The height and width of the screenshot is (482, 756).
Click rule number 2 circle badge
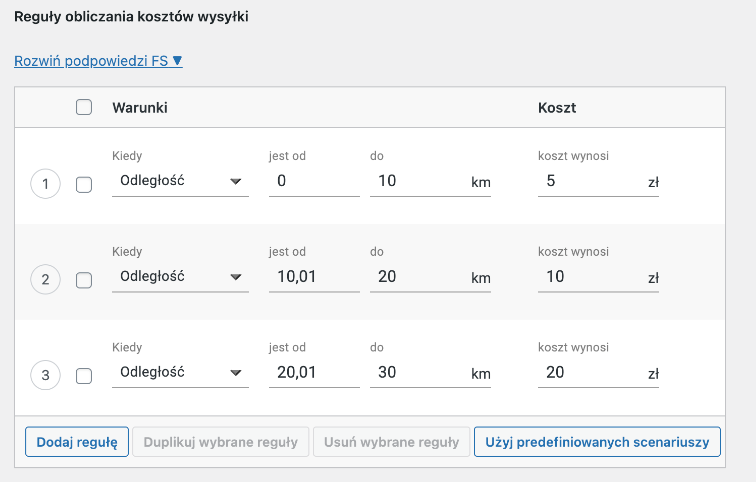click(45, 279)
